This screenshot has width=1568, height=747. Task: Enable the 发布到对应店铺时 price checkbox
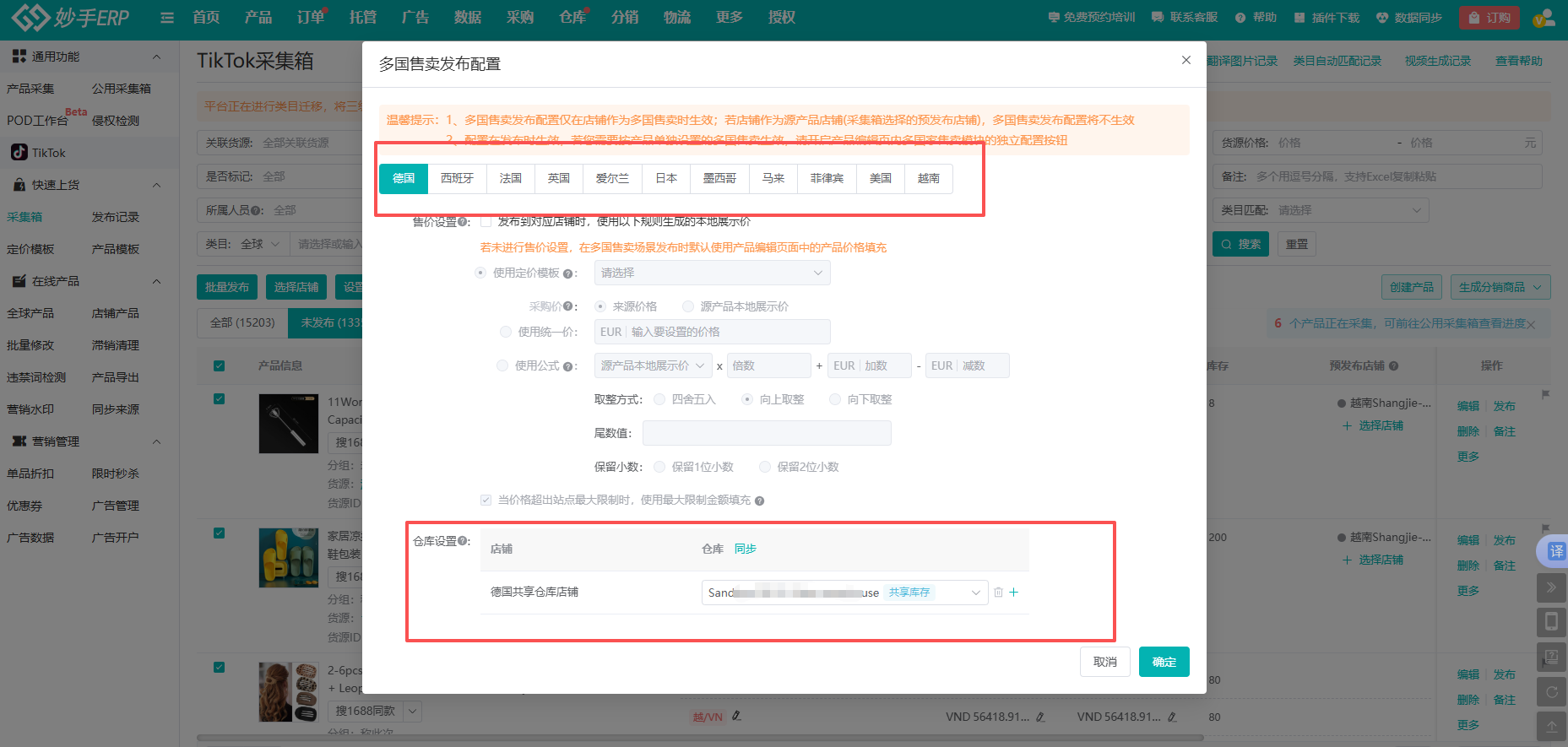tap(486, 222)
